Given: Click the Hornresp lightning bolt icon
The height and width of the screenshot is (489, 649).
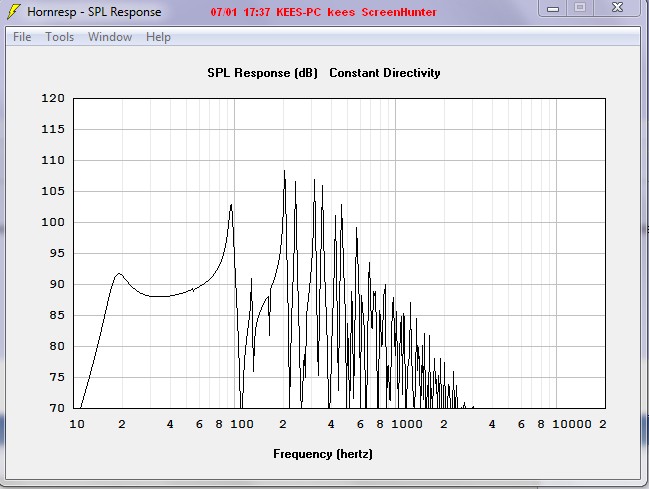Looking at the screenshot, I should click(x=14, y=12).
